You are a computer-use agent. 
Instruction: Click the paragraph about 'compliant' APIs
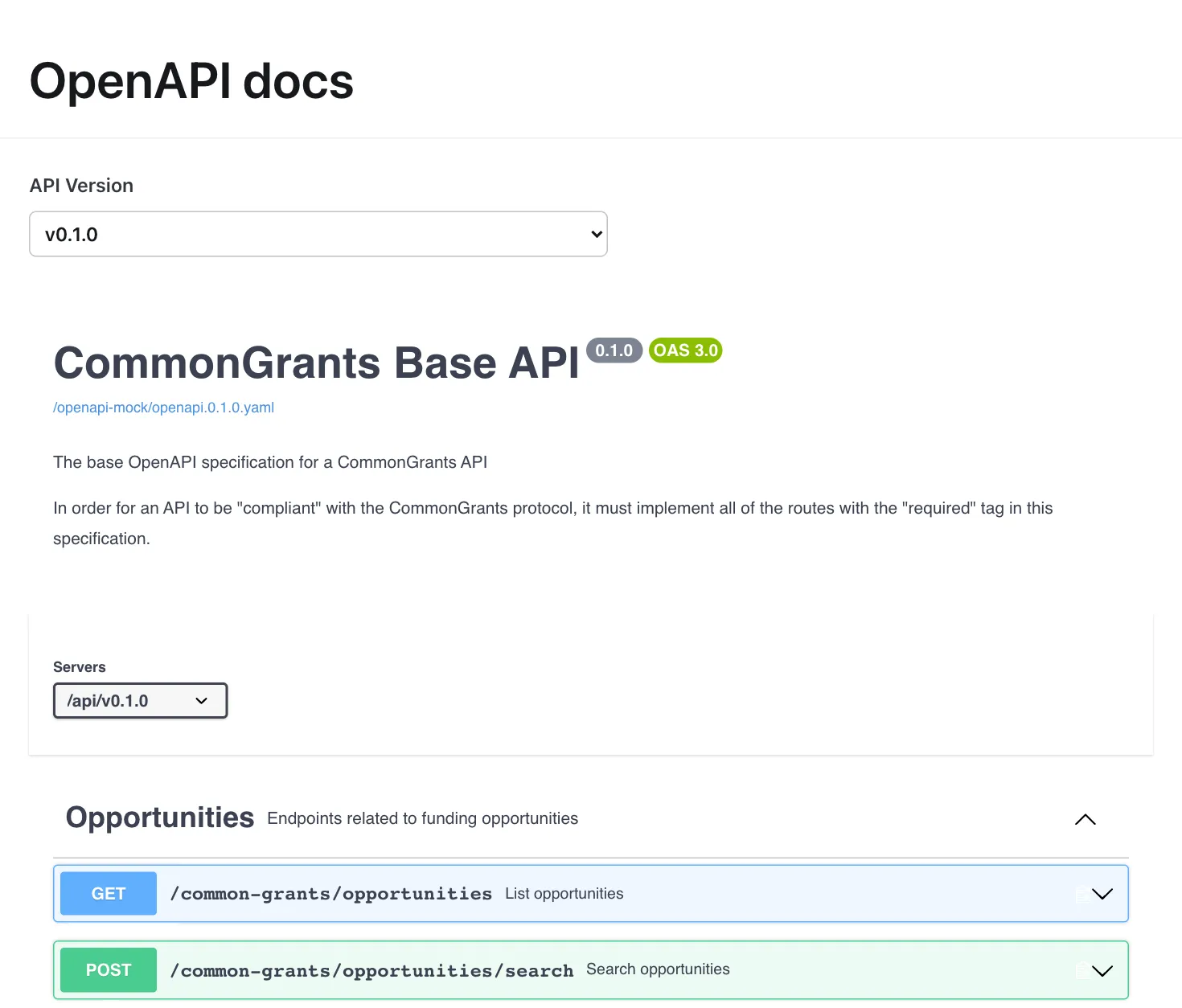coord(553,523)
